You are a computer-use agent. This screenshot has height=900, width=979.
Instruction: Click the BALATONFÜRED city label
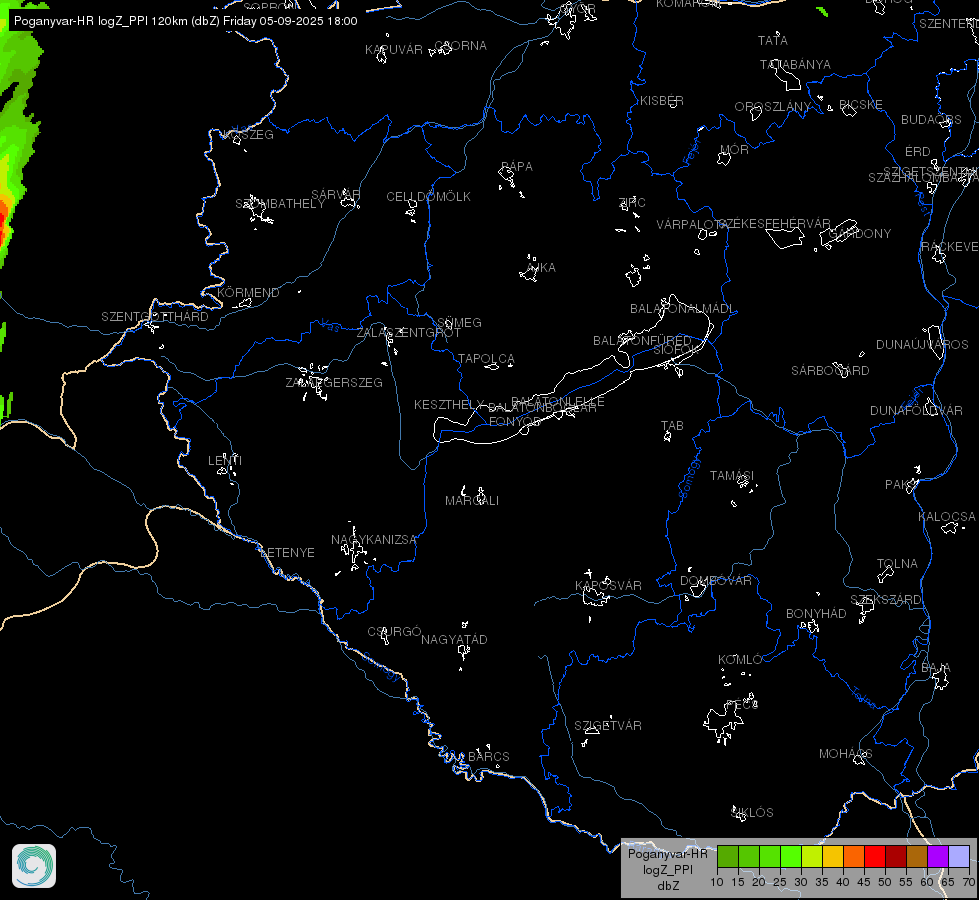tap(642, 341)
